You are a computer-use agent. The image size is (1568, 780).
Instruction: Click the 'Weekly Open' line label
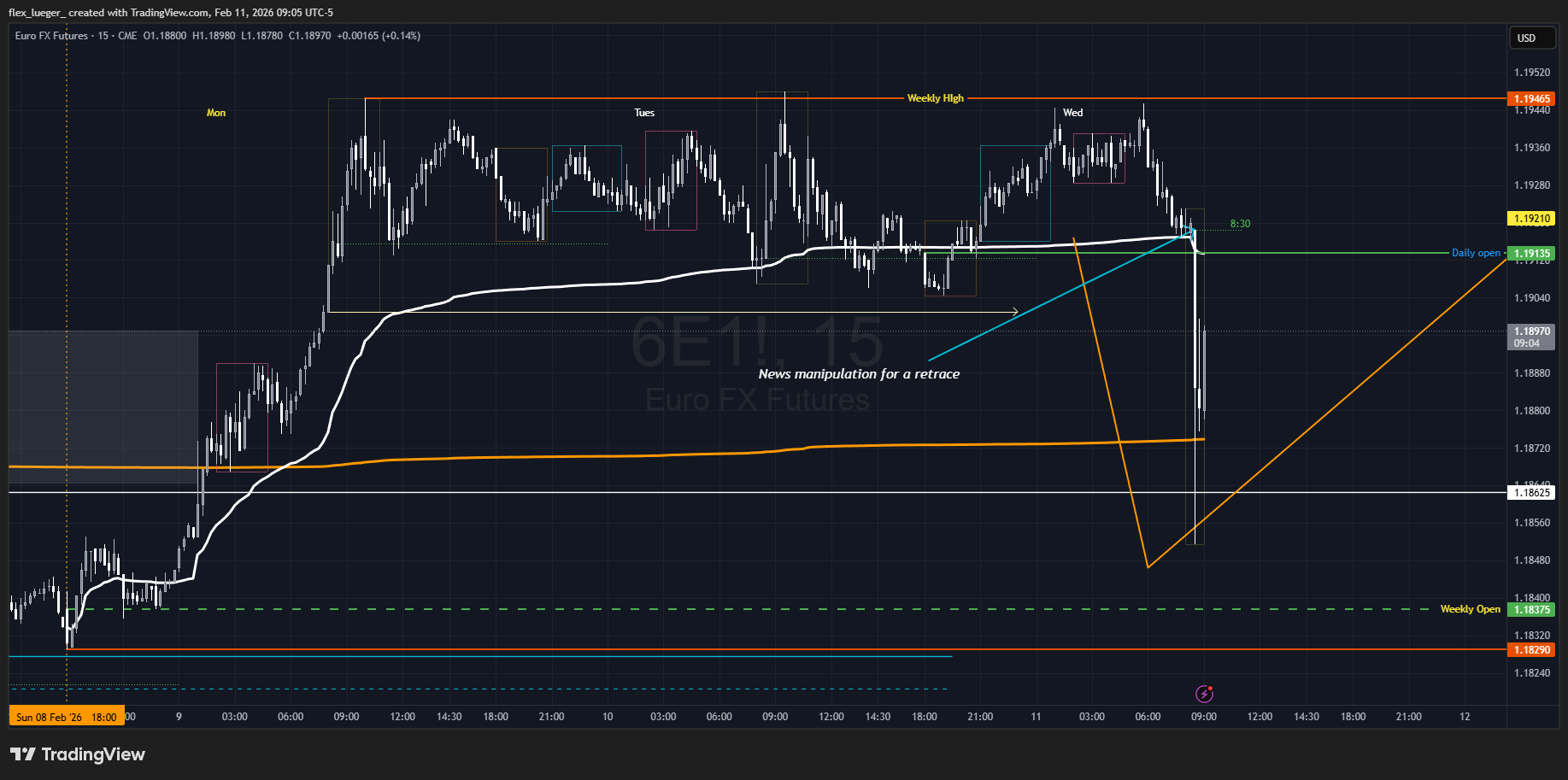coord(1470,609)
